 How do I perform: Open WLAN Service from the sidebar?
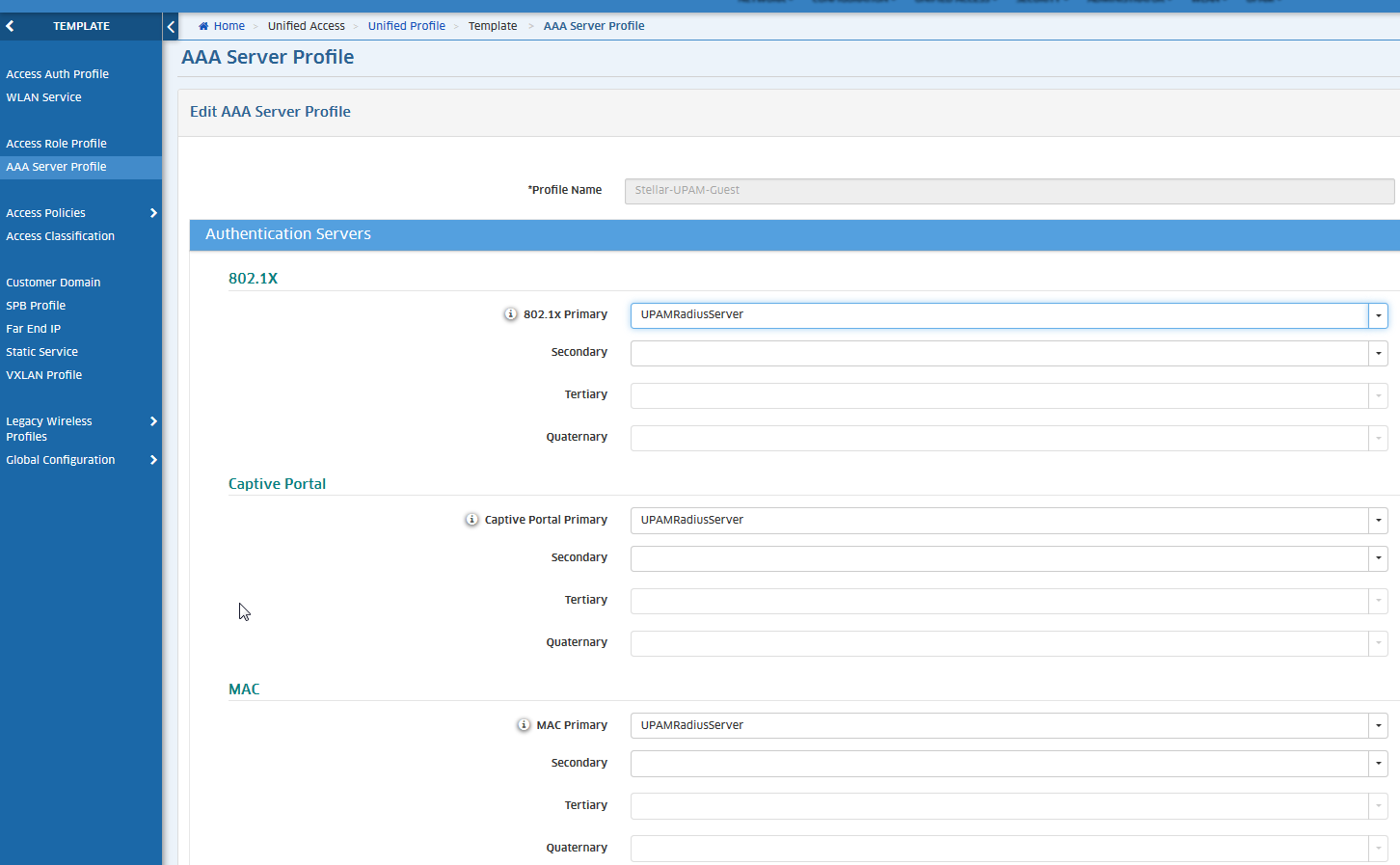tap(43, 97)
